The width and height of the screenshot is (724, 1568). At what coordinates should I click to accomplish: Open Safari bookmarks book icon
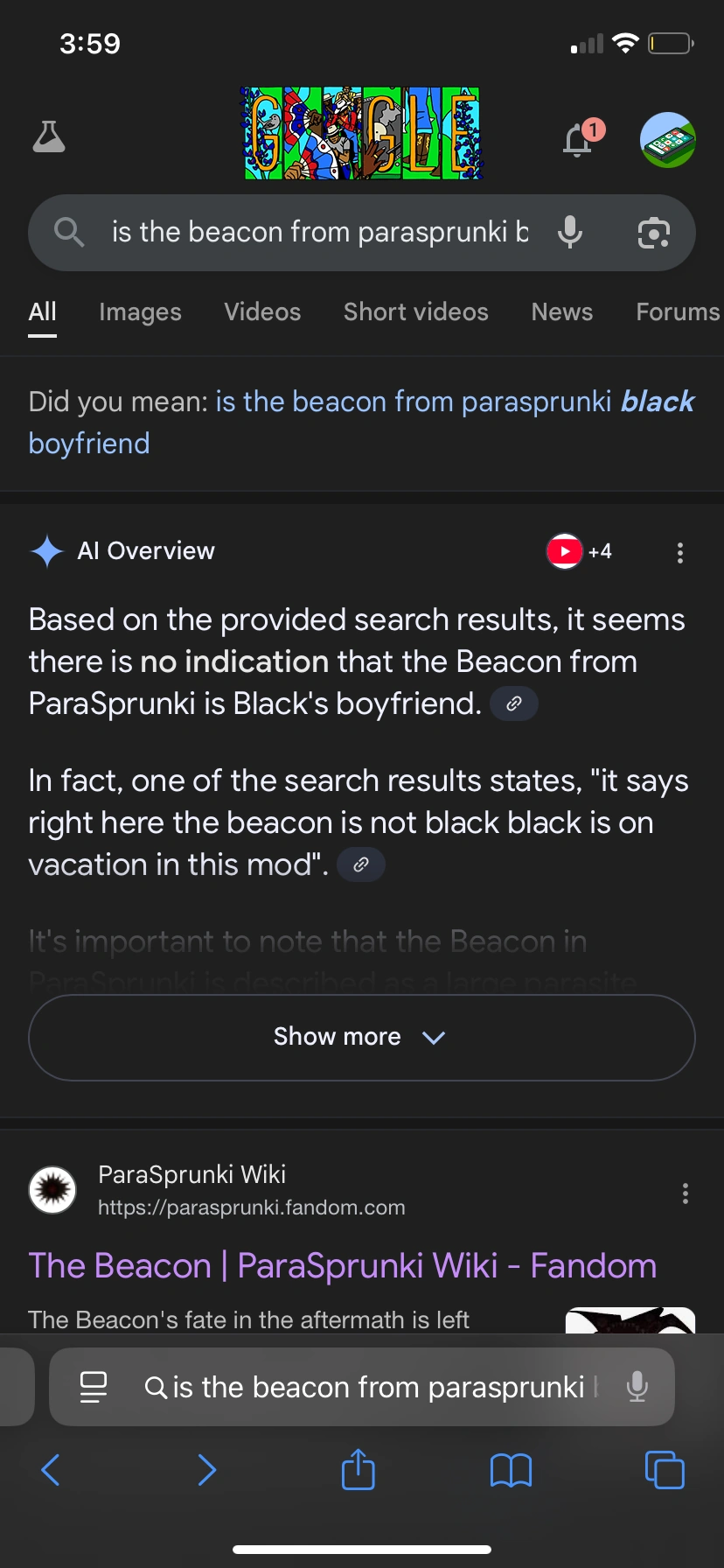pos(511,1470)
